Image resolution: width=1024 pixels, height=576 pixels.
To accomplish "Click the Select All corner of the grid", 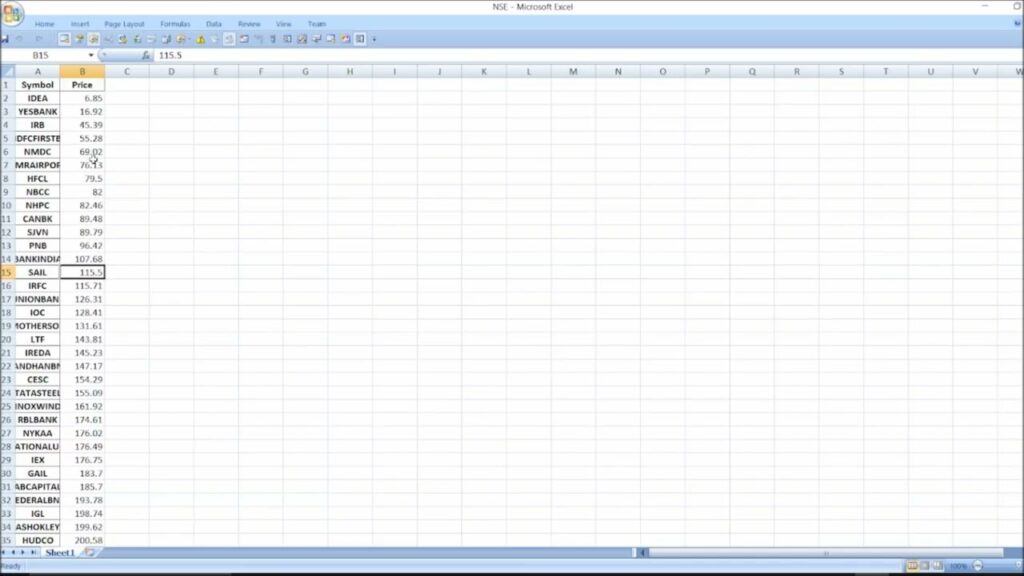I will click(x=7, y=71).
